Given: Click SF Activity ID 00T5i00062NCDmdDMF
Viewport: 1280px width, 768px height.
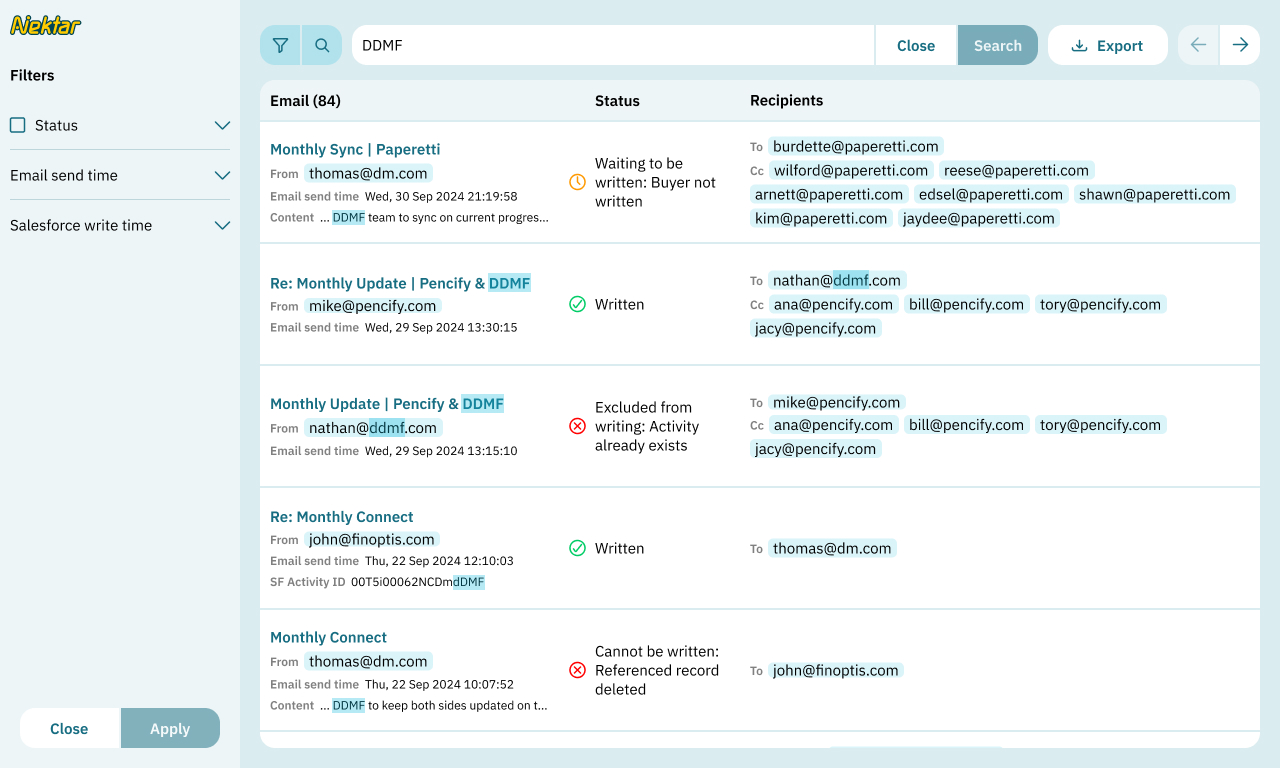Looking at the screenshot, I should [418, 582].
